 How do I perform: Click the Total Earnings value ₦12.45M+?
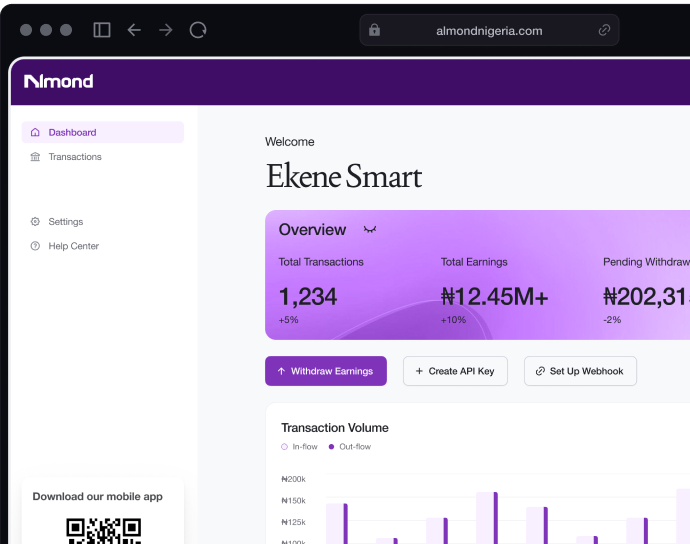click(495, 296)
